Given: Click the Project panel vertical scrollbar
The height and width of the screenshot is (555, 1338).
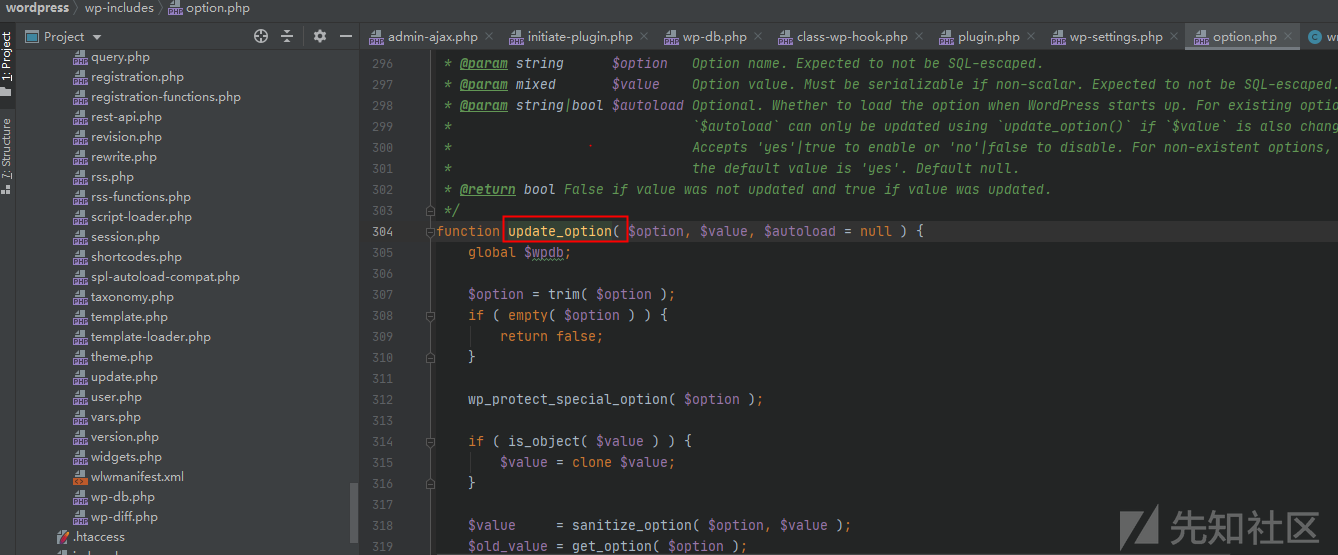Looking at the screenshot, I should [353, 510].
